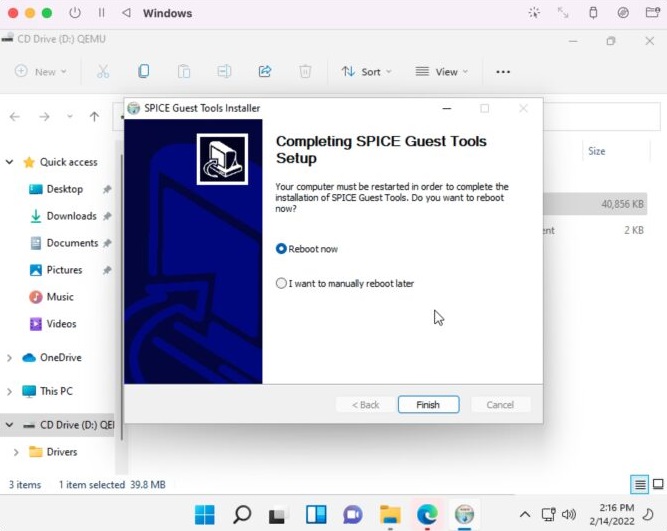Click the Copy icon in Explorer toolbar
Screen dimensions: 667x531
coord(144,71)
